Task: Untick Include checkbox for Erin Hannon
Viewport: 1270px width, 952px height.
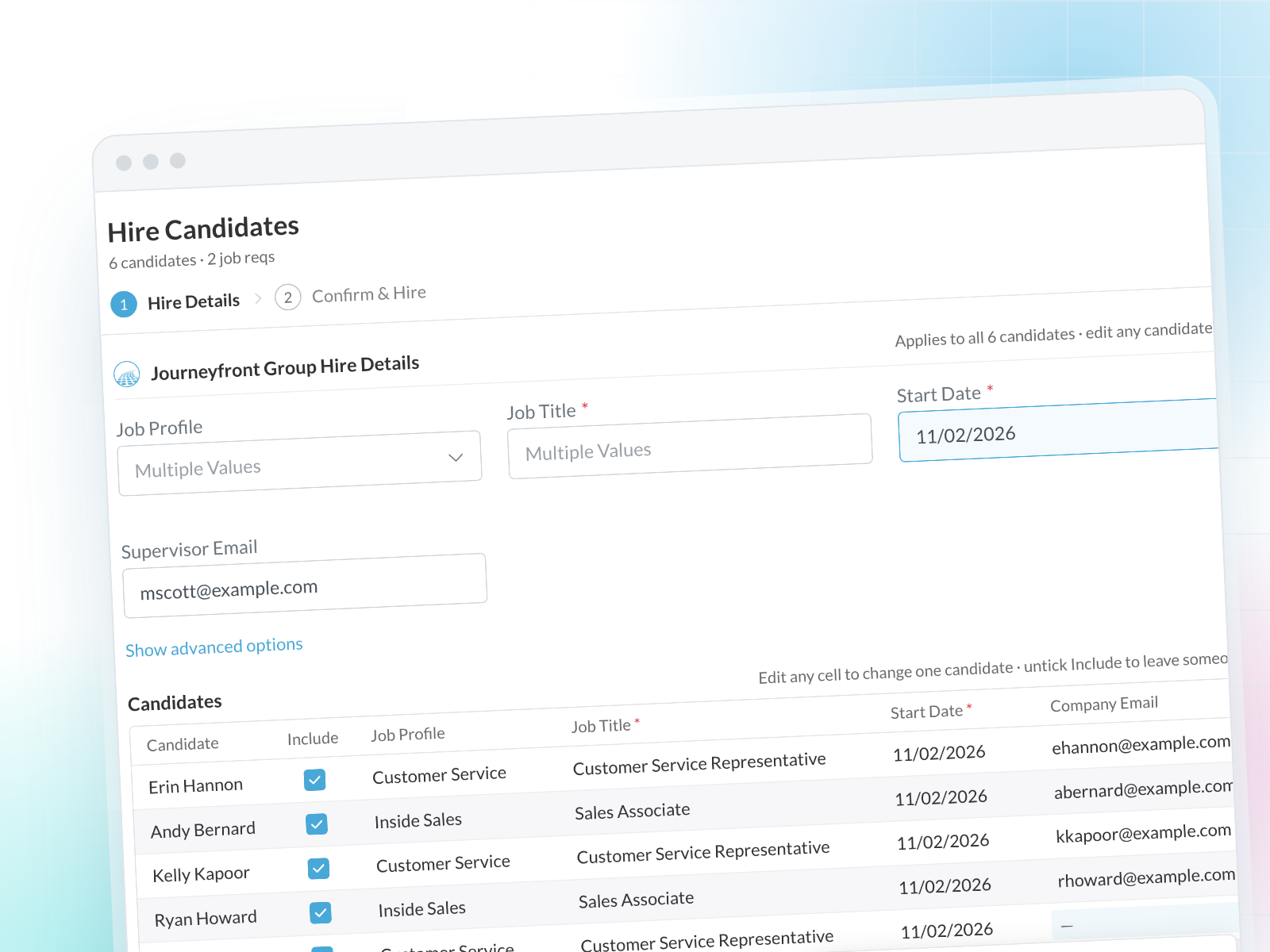Action: (x=314, y=780)
